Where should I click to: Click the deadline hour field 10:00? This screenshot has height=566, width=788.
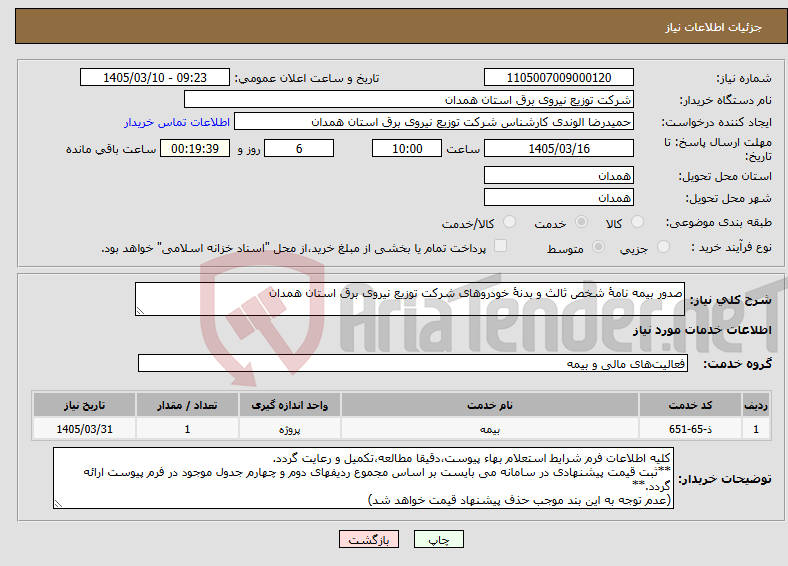pyautogui.click(x=407, y=149)
